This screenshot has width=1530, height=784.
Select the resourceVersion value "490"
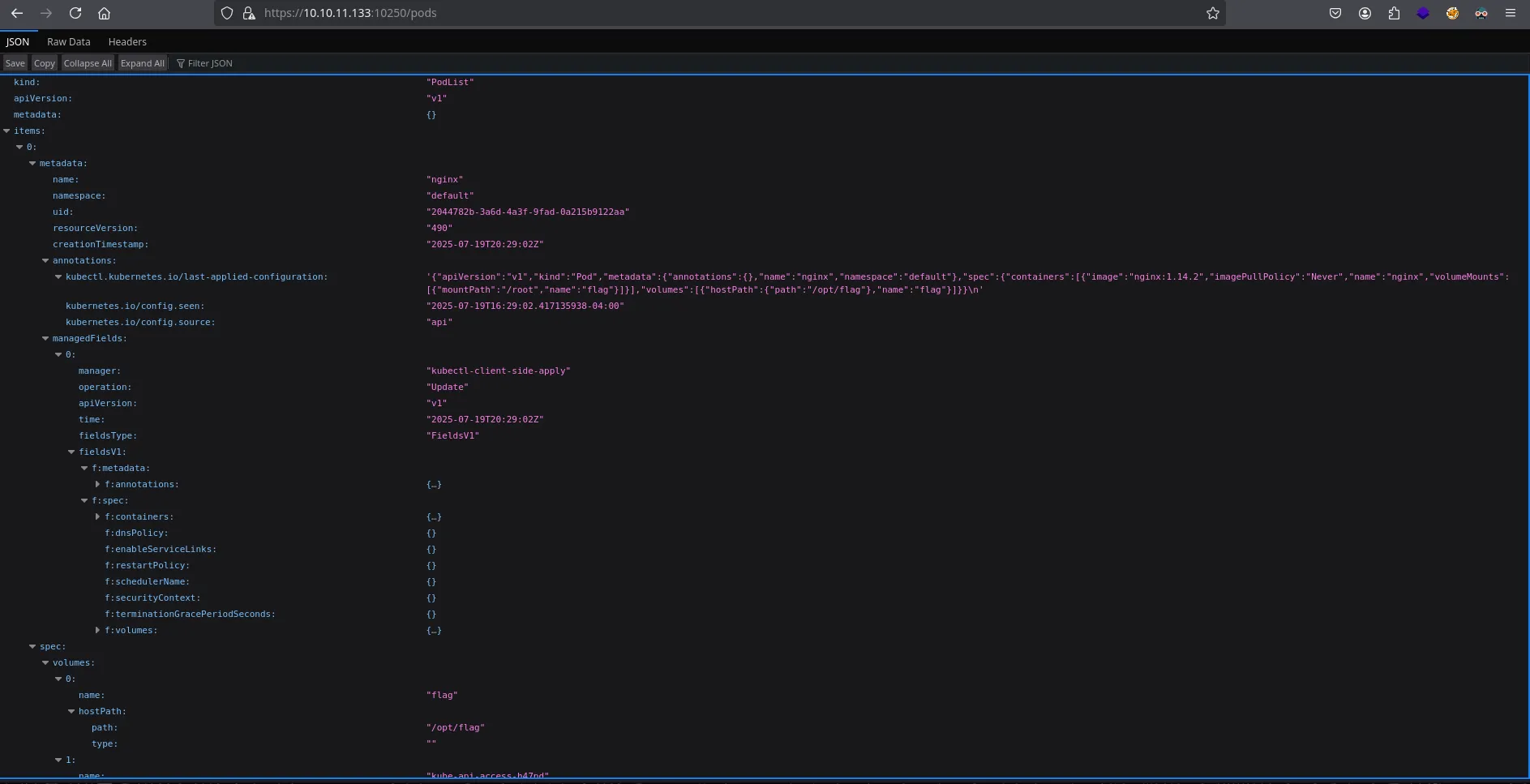(x=439, y=228)
